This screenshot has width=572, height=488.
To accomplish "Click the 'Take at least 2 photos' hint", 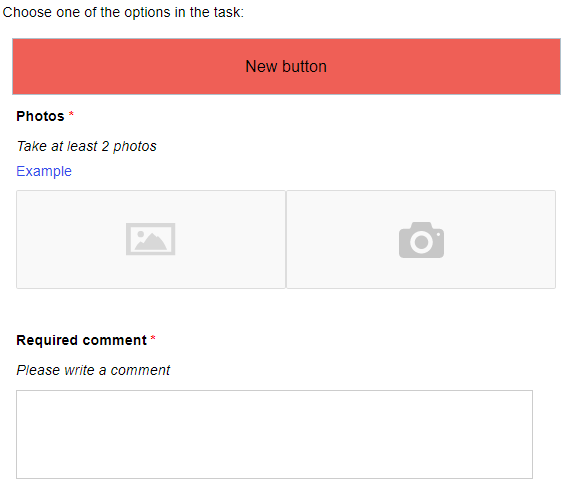I will (86, 146).
